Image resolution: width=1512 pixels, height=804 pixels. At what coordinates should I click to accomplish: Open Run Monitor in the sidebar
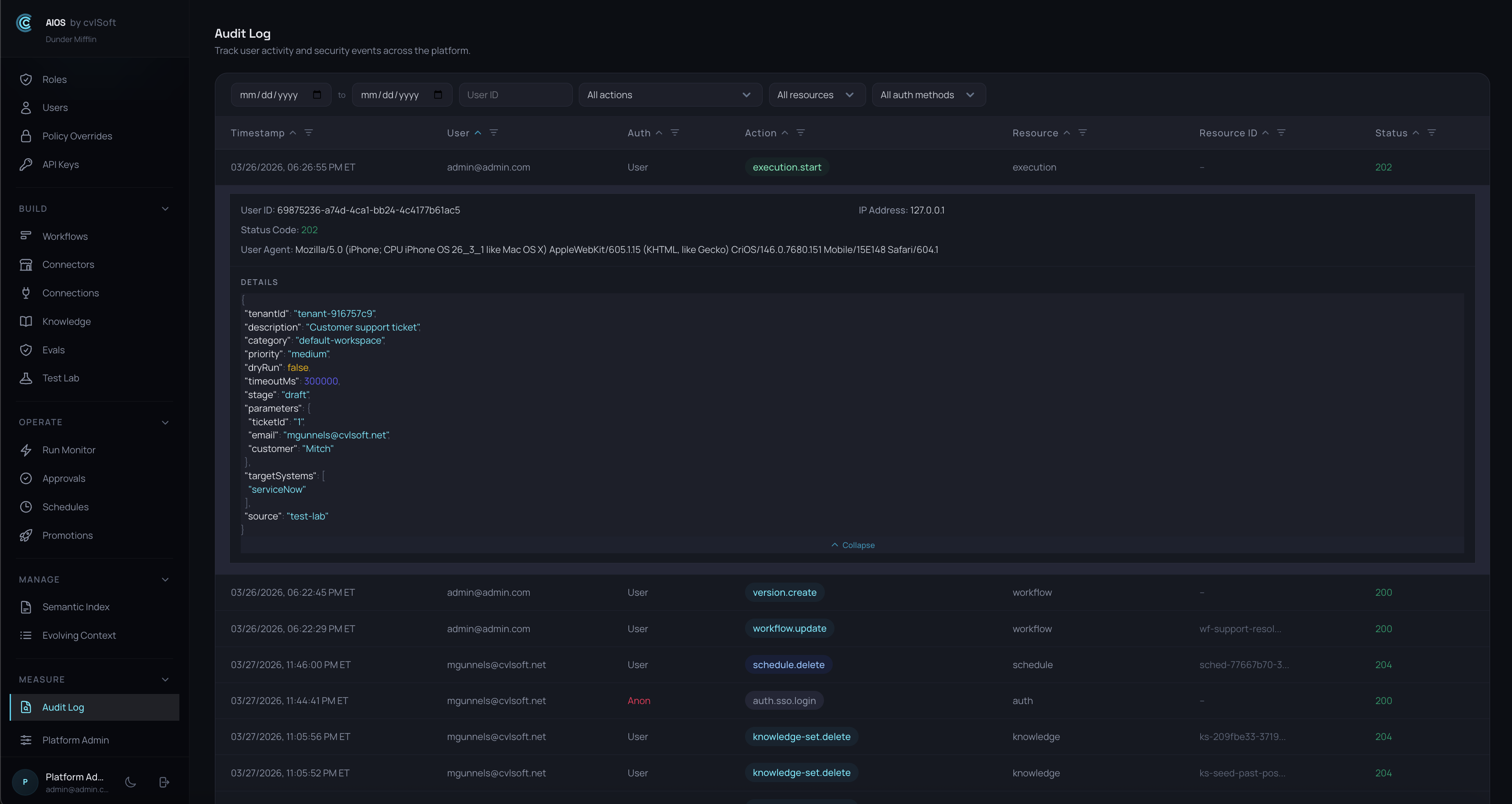pyautogui.click(x=69, y=450)
